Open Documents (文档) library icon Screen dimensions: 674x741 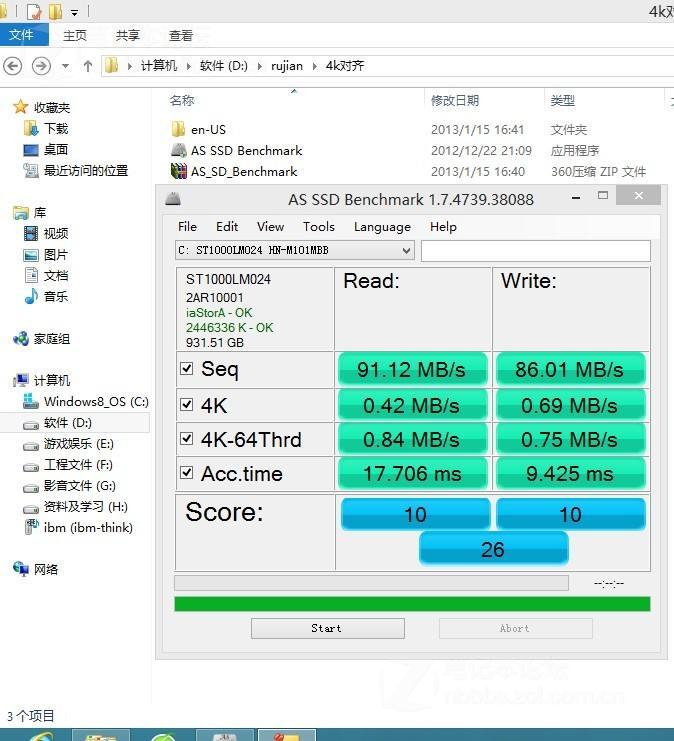[x=31, y=275]
